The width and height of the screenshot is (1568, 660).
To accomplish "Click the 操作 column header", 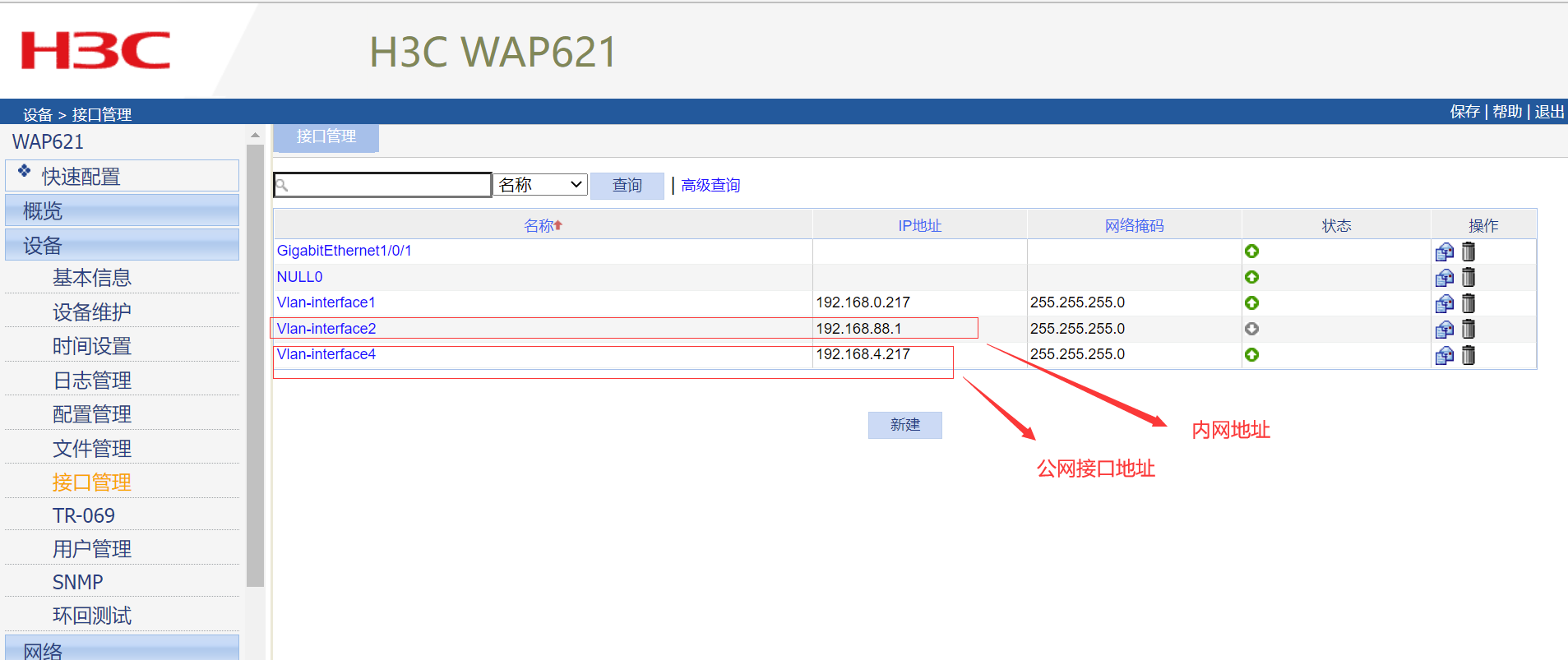I will coord(1484,225).
